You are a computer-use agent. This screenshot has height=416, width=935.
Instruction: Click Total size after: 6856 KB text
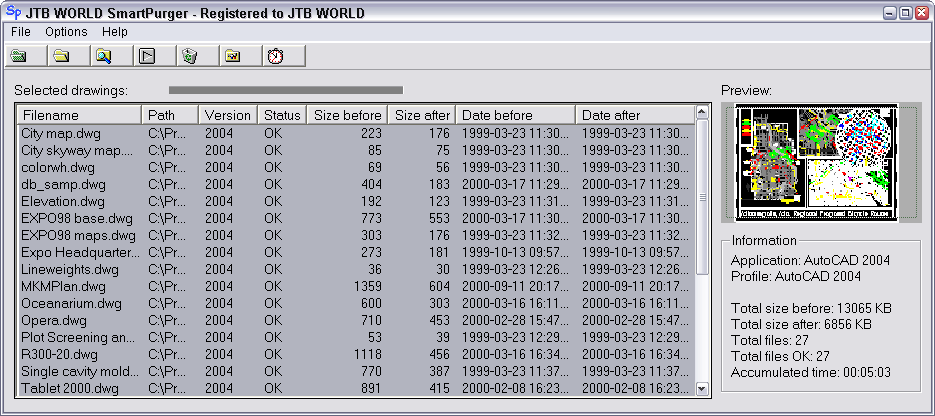point(801,324)
